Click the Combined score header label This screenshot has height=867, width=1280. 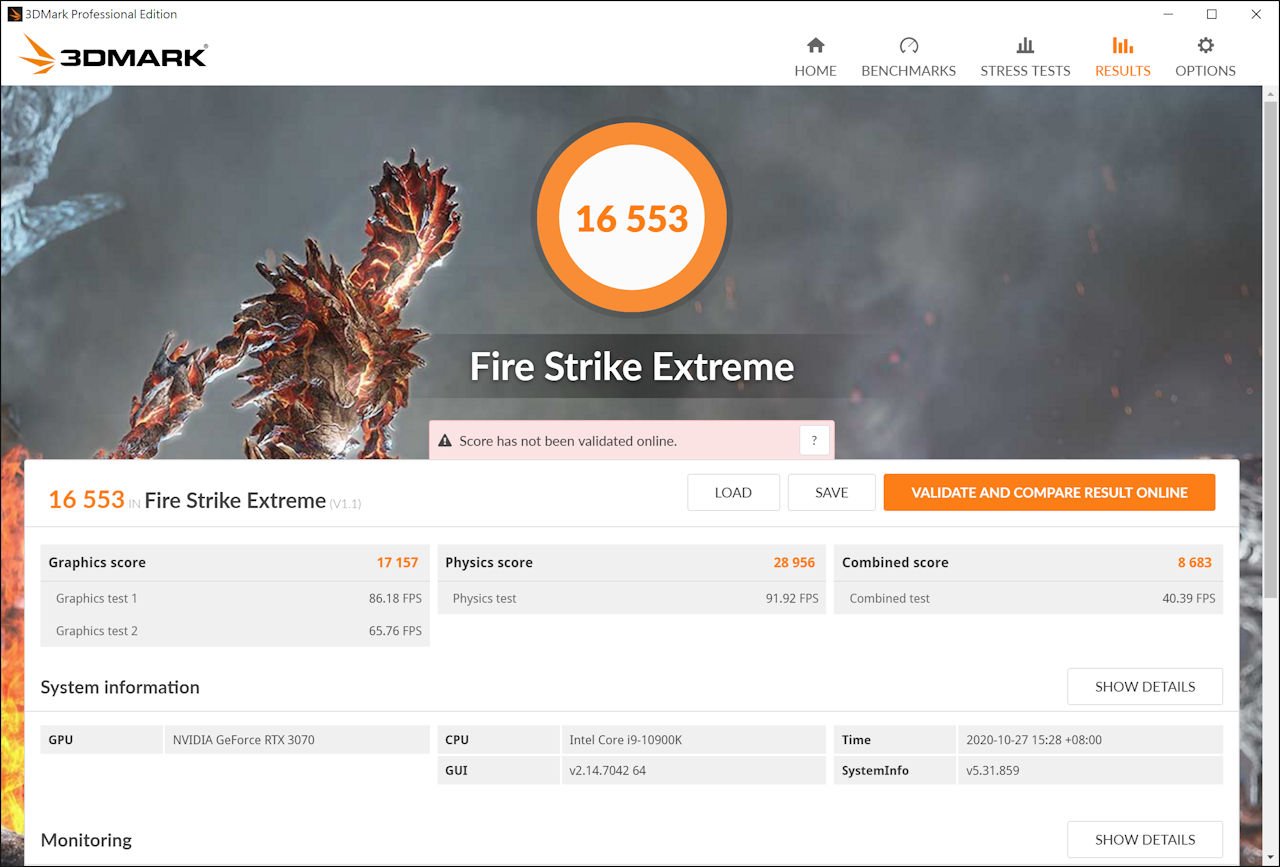coord(895,562)
